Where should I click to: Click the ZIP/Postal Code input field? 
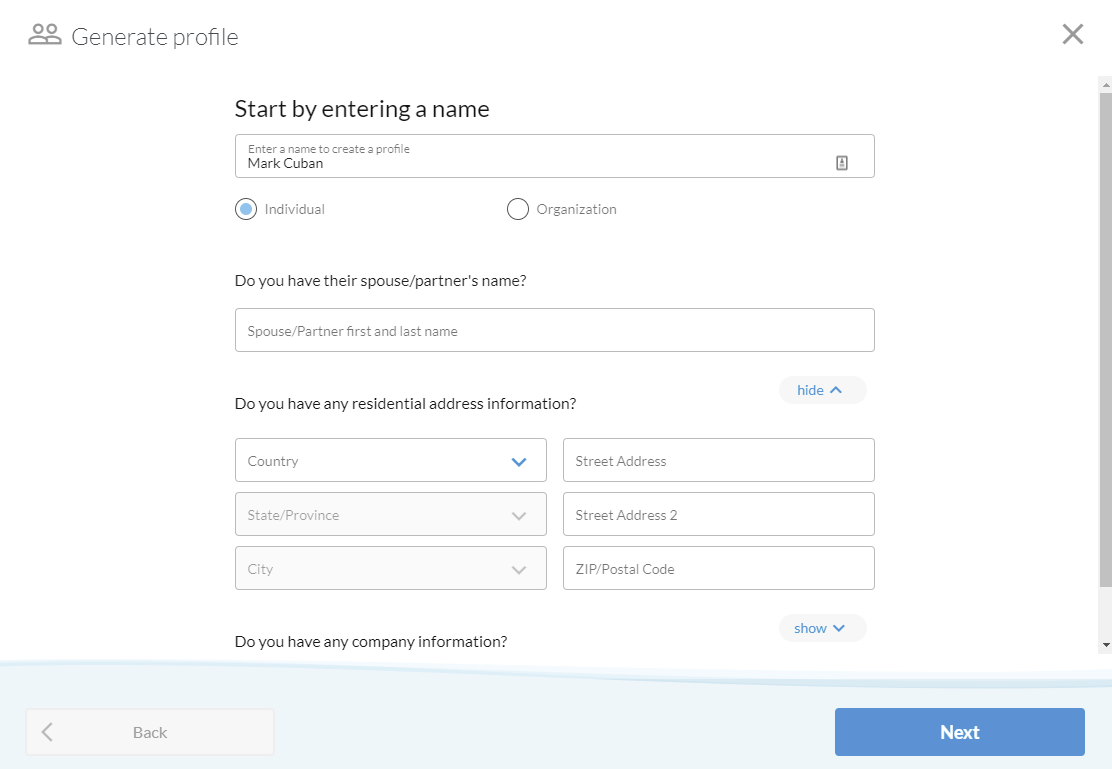coord(718,568)
